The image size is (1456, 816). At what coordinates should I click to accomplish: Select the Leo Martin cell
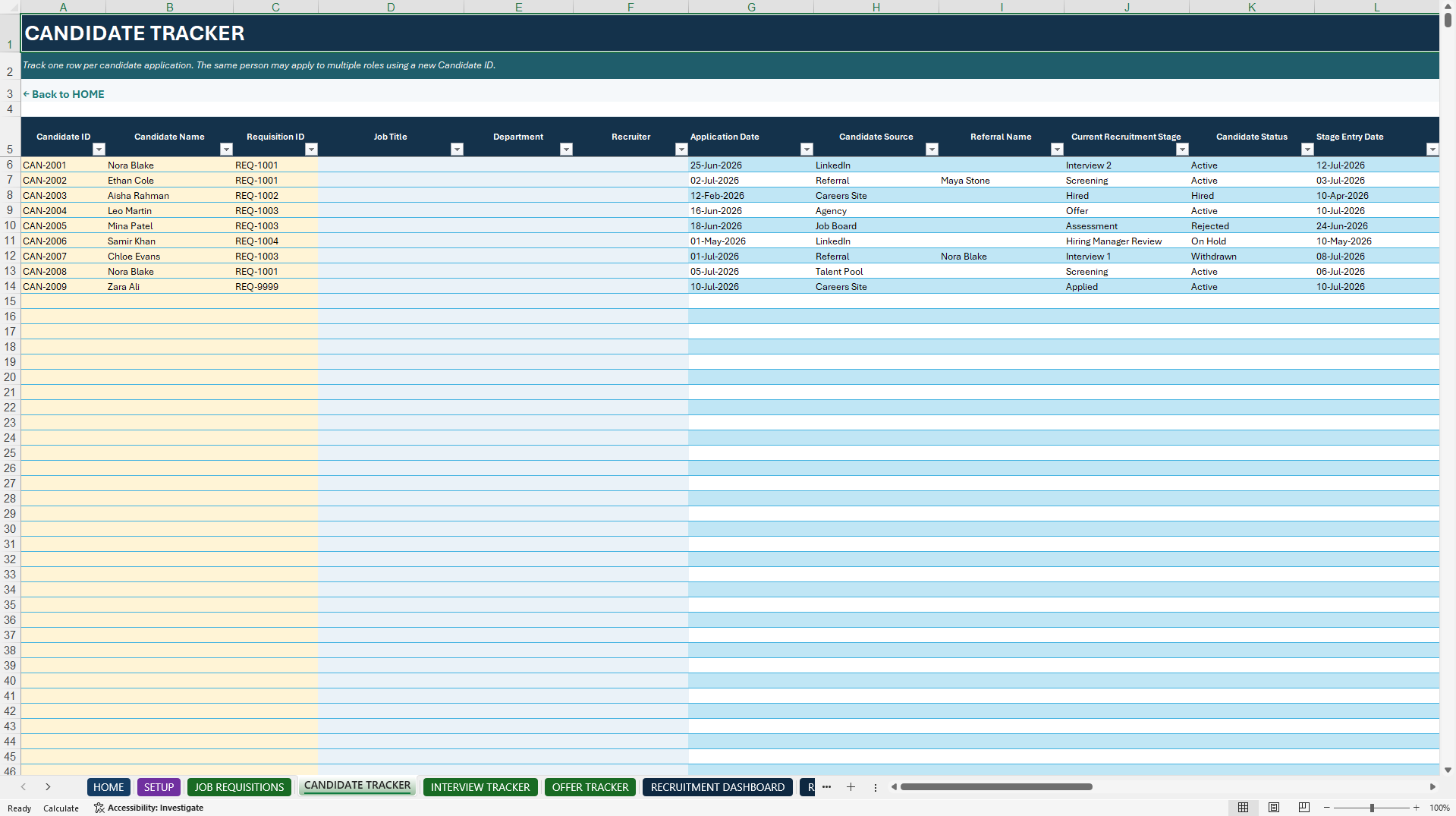coord(169,210)
